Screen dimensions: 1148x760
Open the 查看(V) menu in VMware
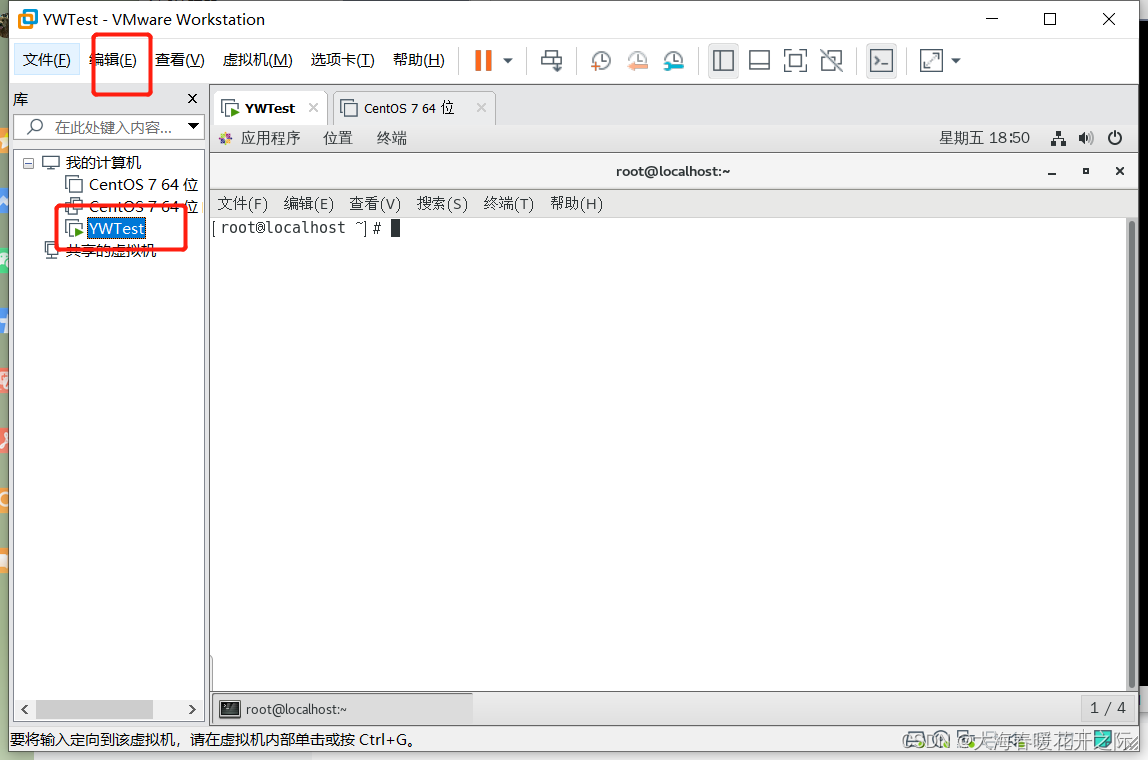[x=179, y=60]
